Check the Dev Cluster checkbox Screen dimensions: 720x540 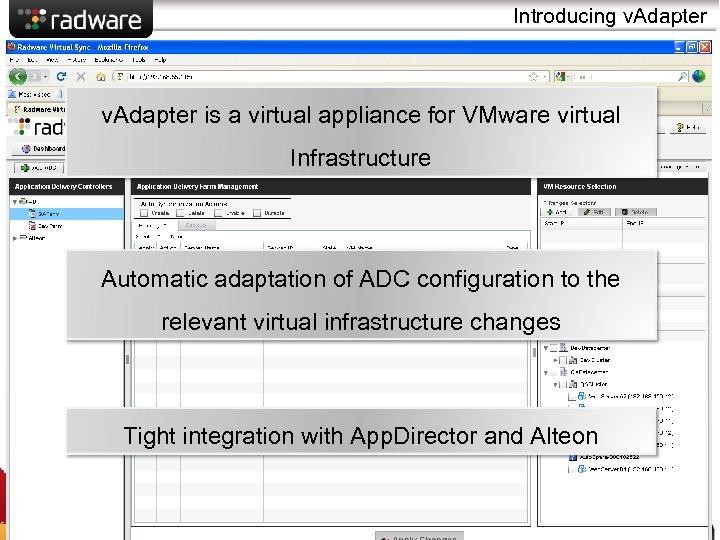click(x=563, y=360)
